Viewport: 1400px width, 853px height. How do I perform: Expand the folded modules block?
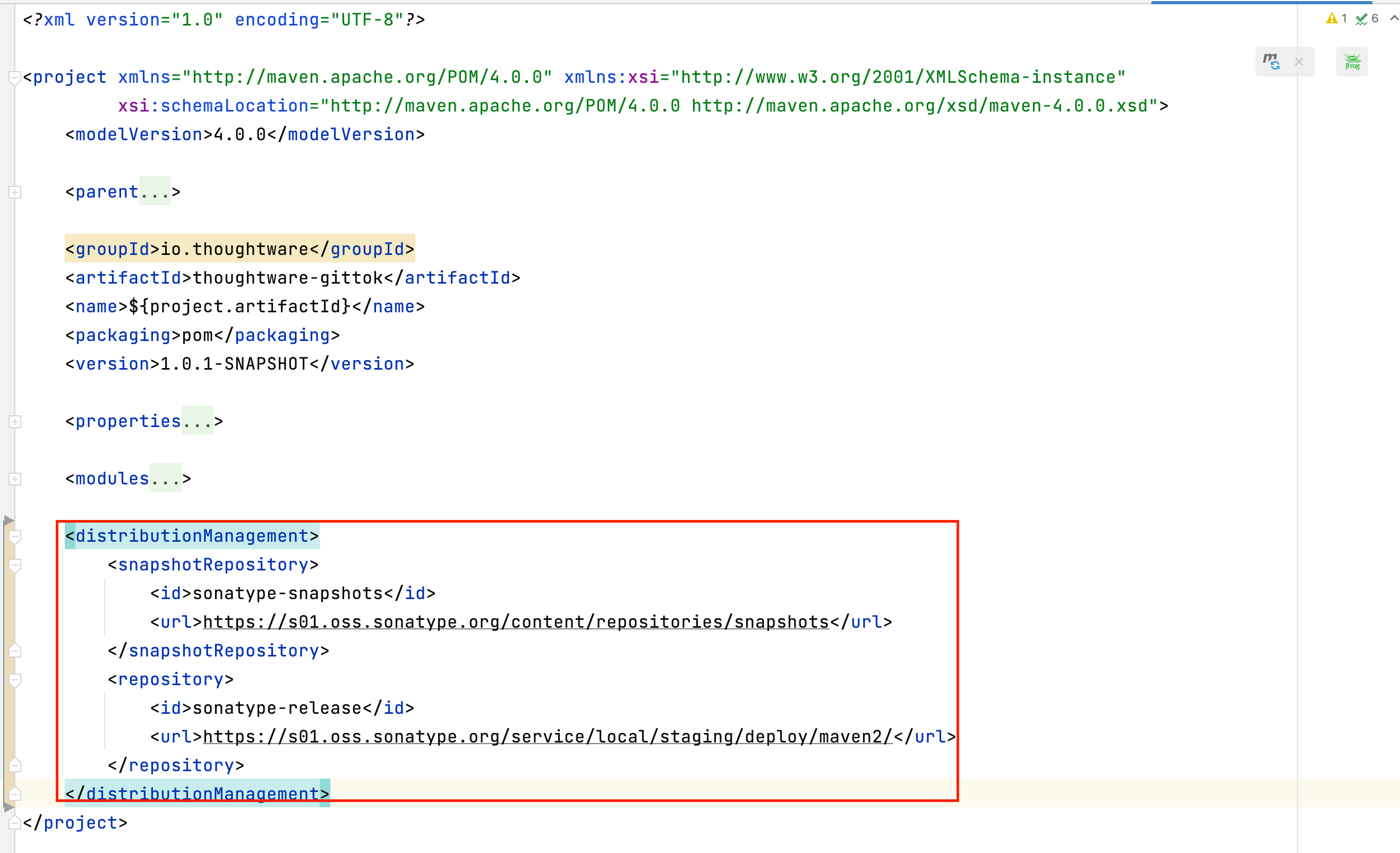15,479
